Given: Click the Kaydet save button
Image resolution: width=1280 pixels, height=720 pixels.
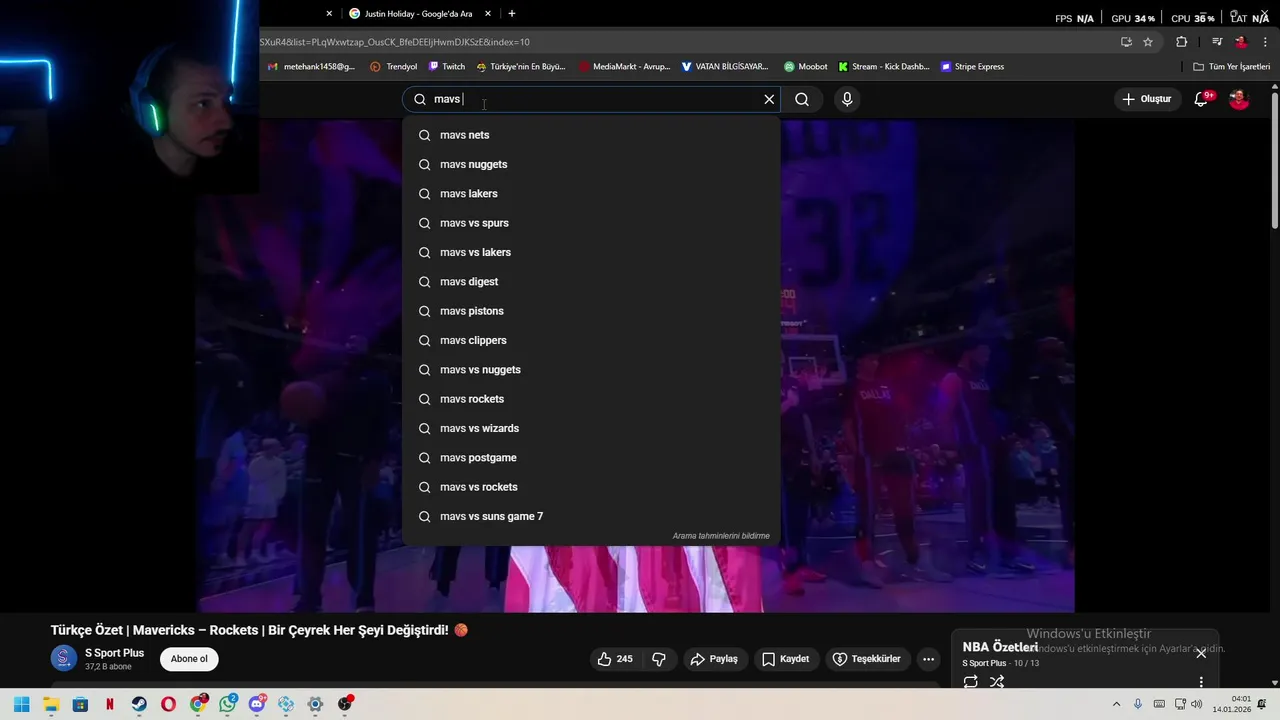Looking at the screenshot, I should (785, 659).
